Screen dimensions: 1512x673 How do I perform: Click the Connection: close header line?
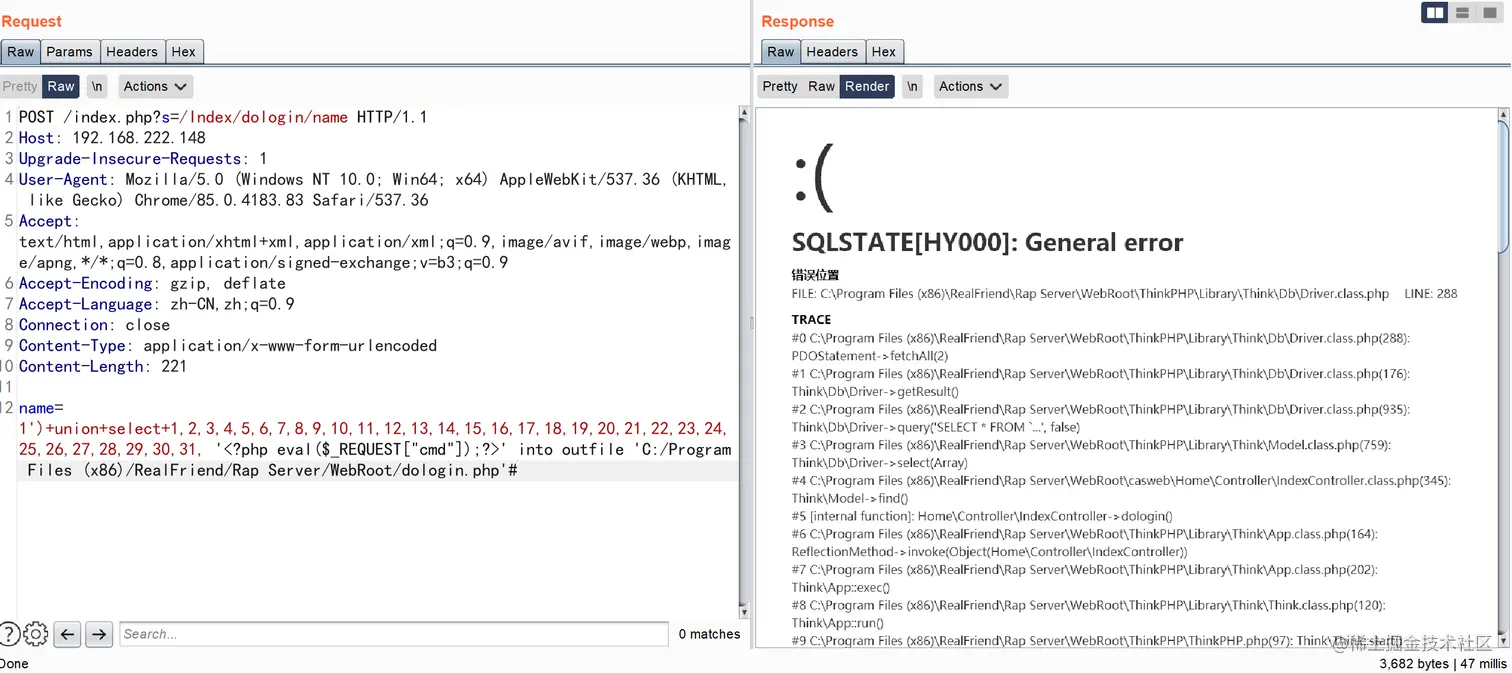point(94,325)
